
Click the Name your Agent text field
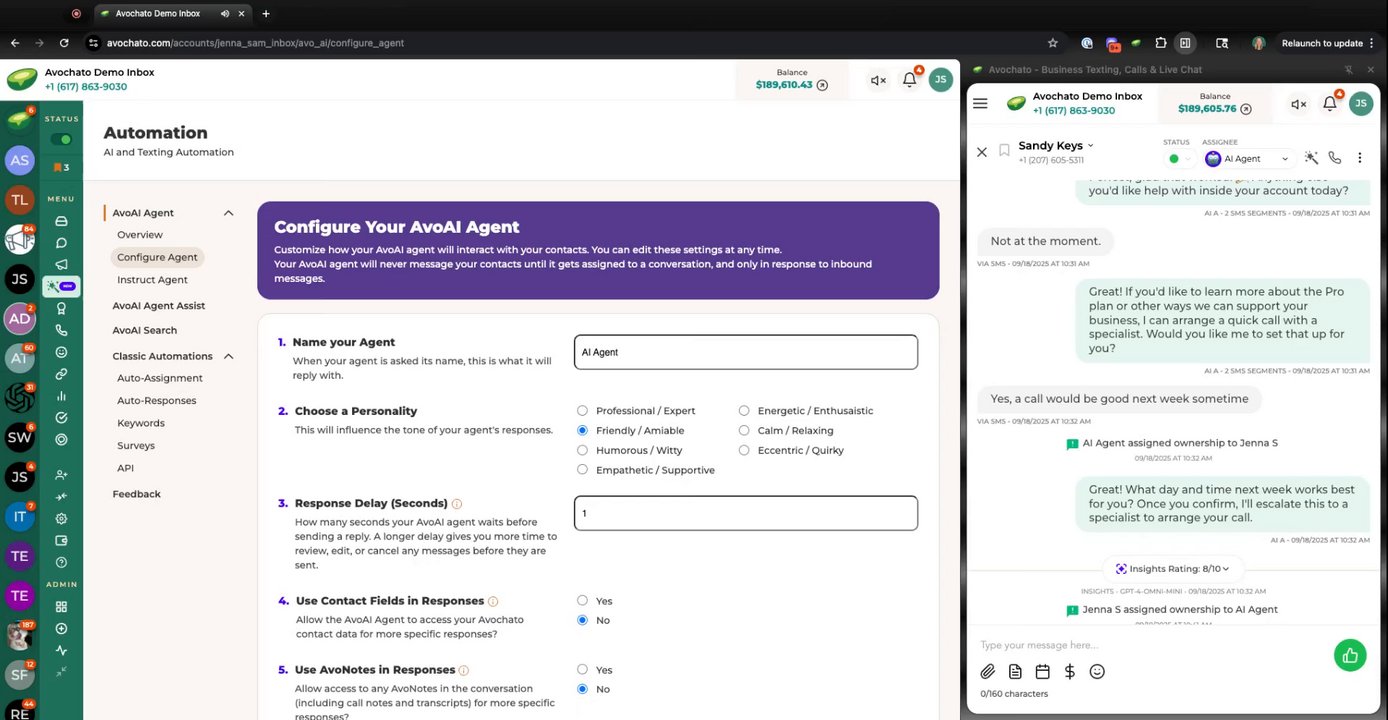click(x=746, y=352)
